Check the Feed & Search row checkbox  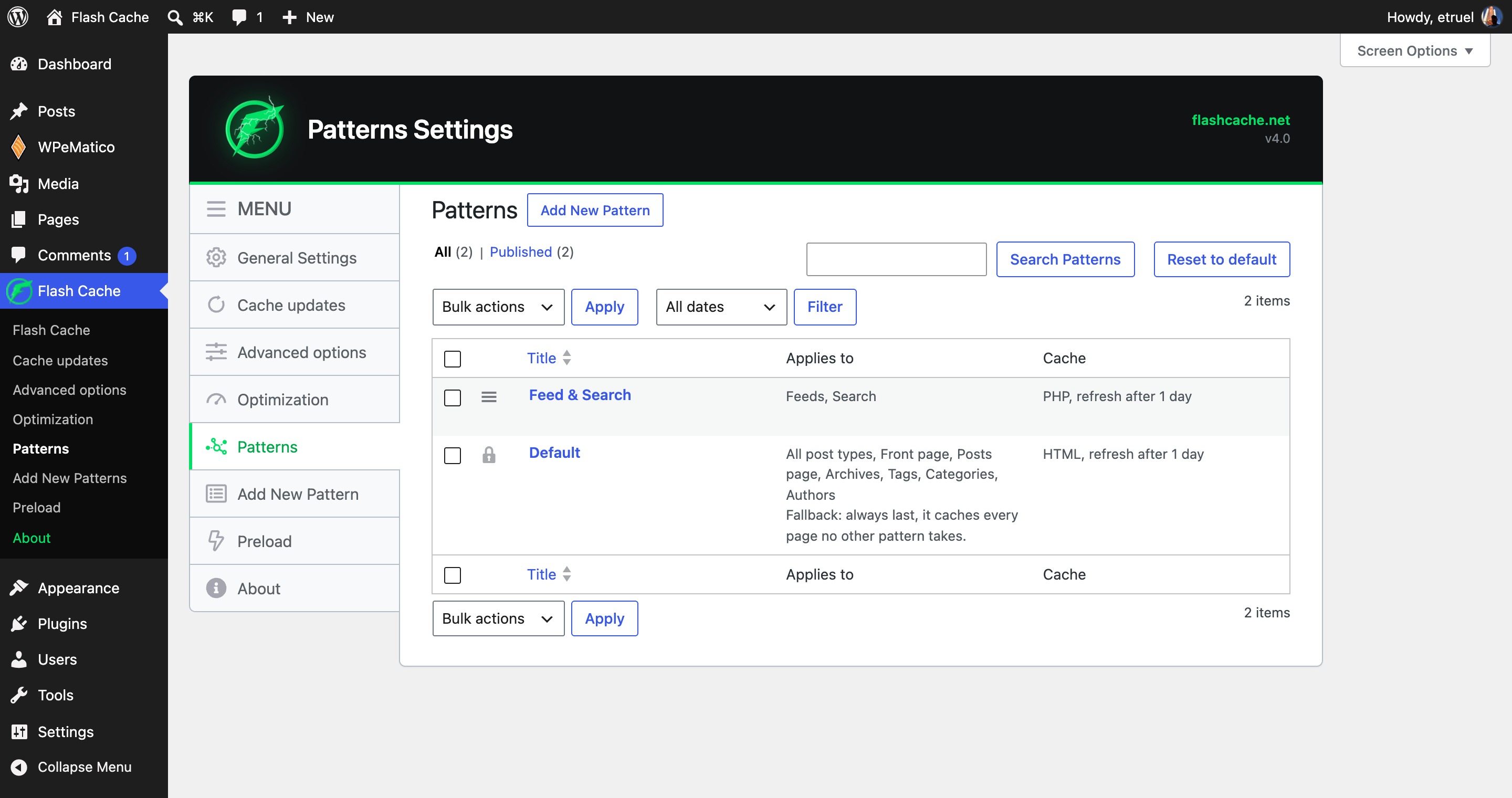point(453,397)
